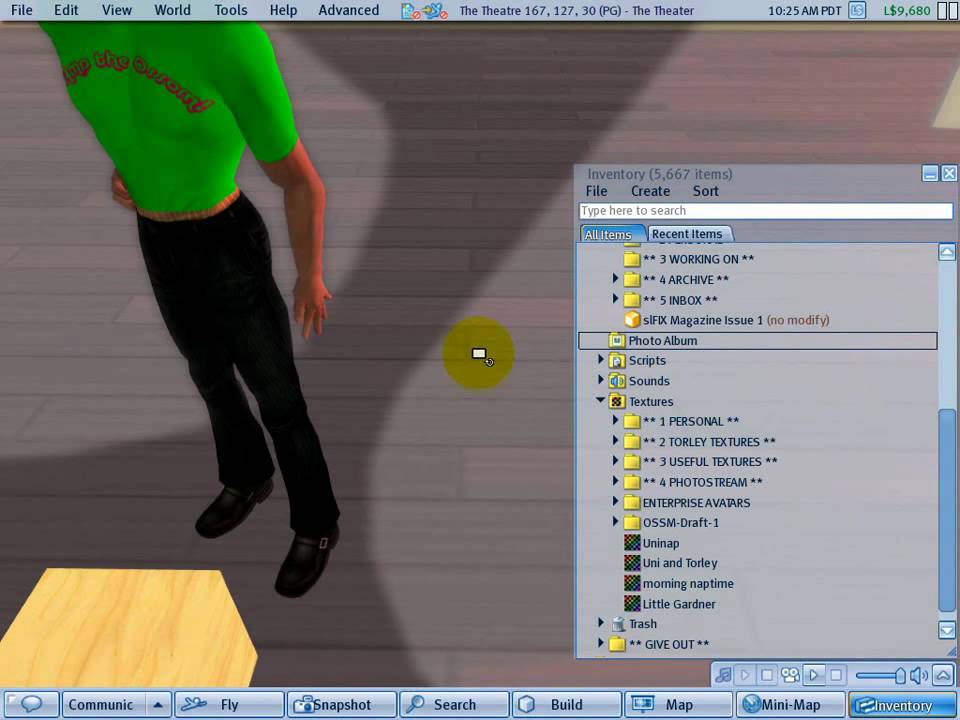Toggle Fly mode

point(230,705)
